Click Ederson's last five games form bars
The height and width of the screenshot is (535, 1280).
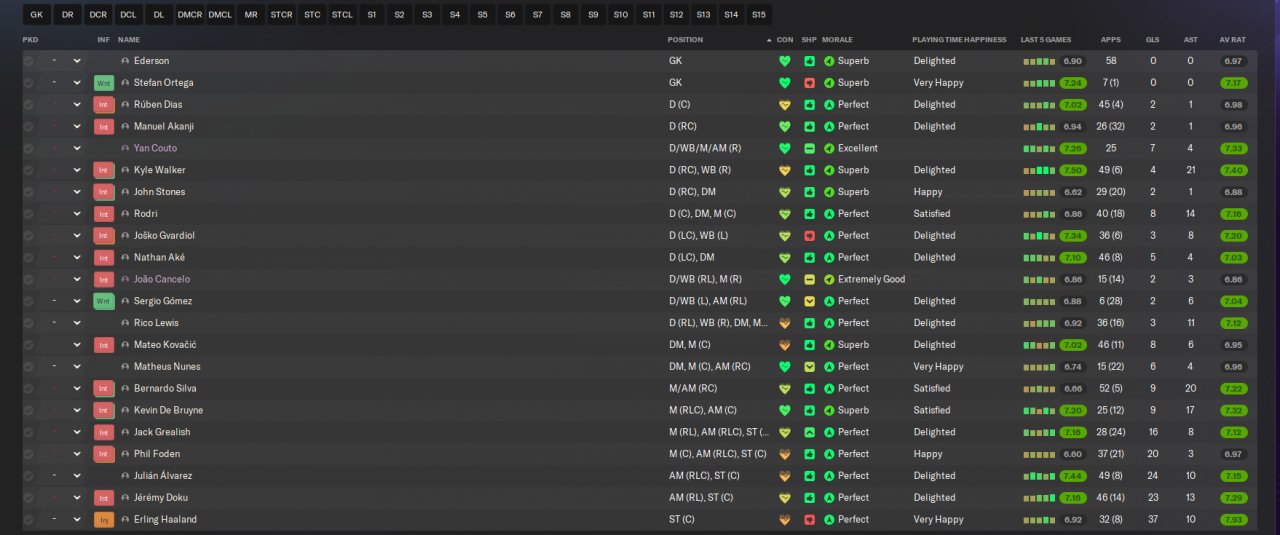[1039, 61]
